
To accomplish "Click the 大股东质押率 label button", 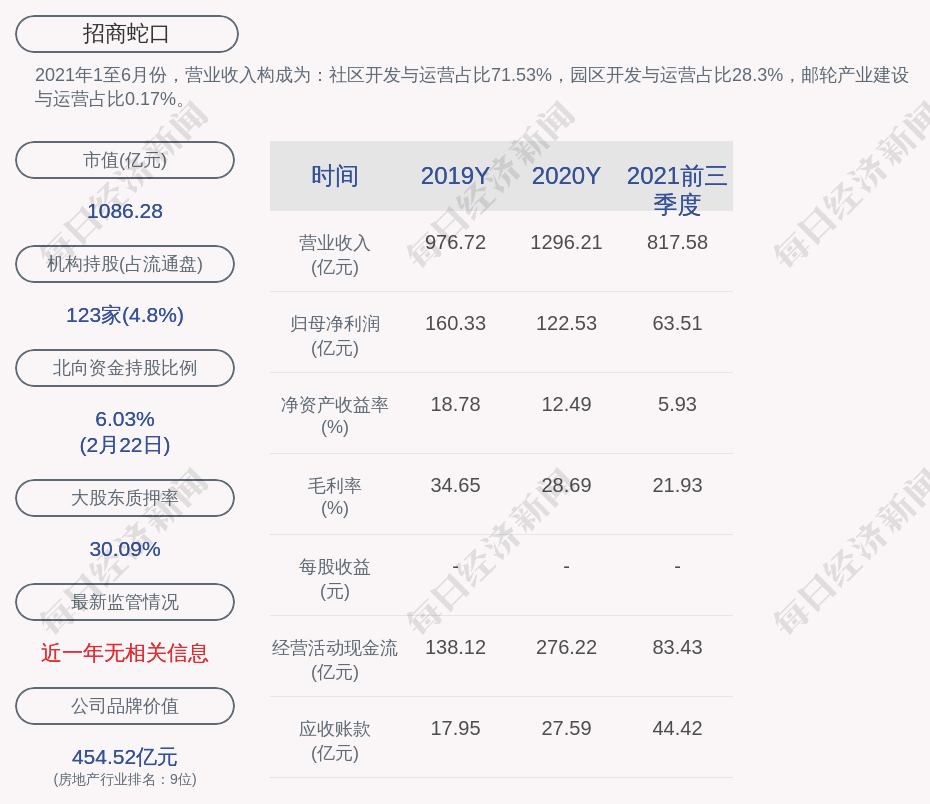I will 125,498.
